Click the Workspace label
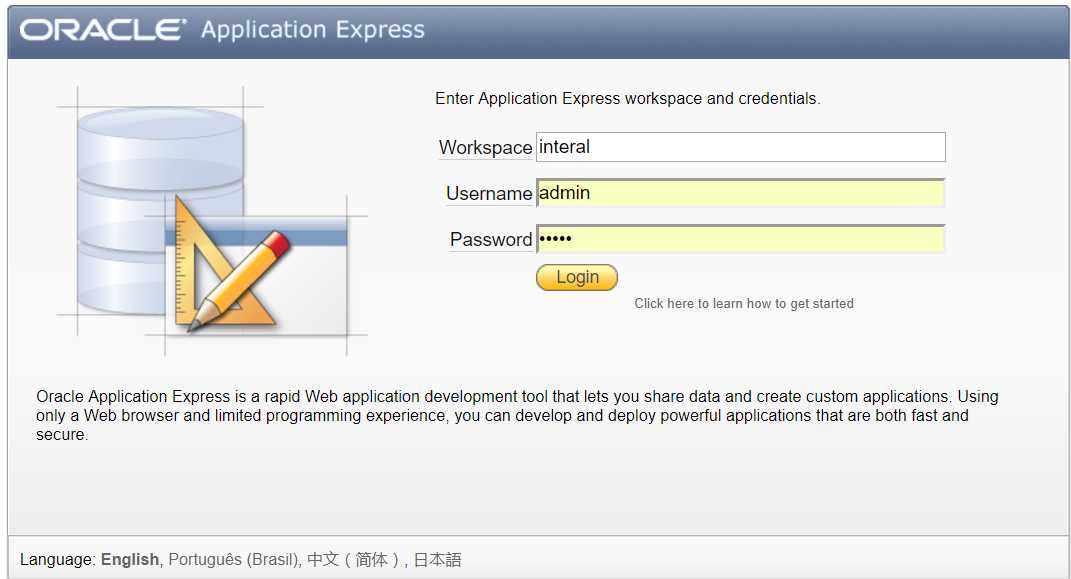1071x579 pixels. (x=485, y=147)
